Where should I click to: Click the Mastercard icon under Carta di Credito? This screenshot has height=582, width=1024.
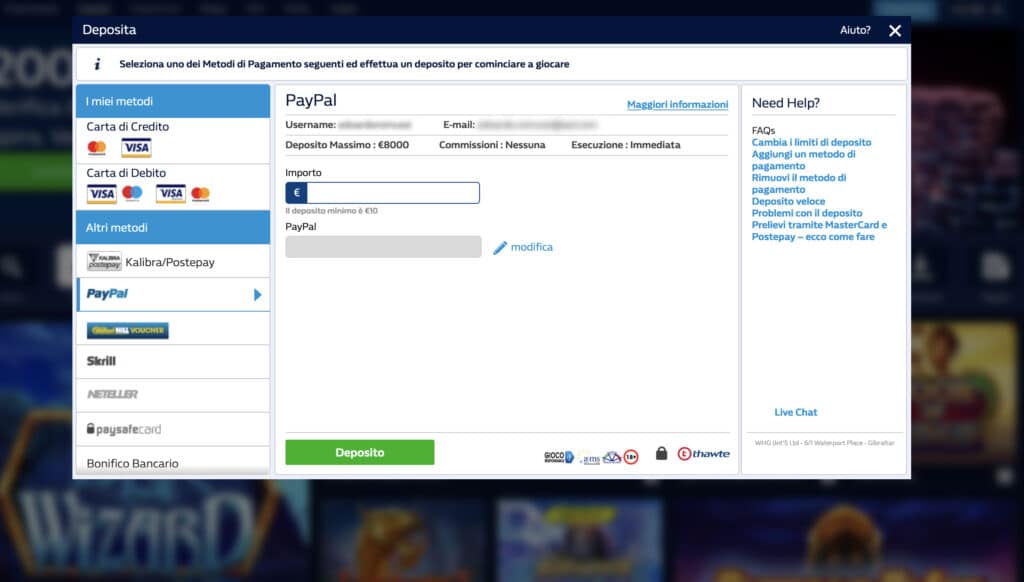(x=97, y=148)
